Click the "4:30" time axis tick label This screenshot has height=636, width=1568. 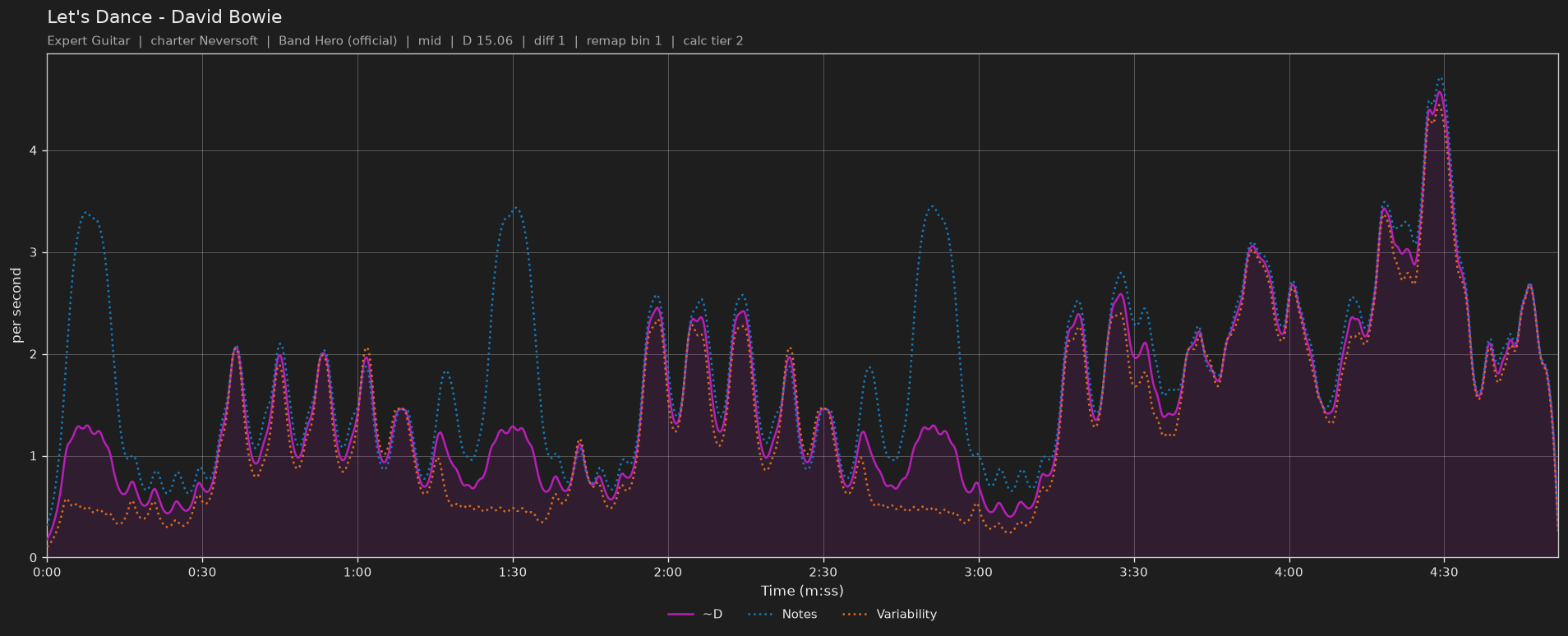(1445, 573)
